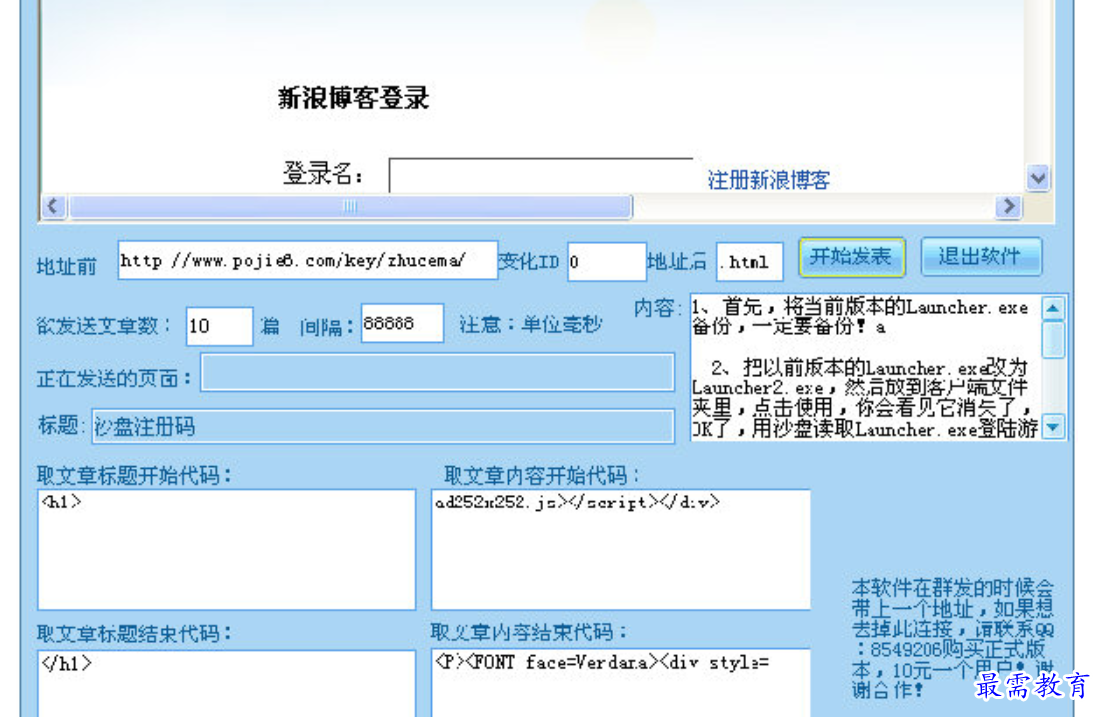Click the 取文章内容结束代码 text box

(621, 682)
